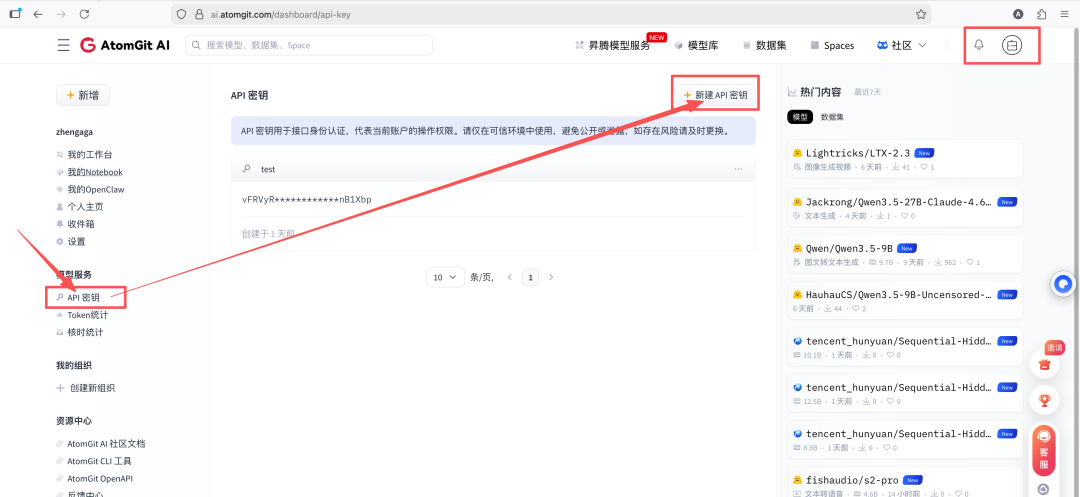
Task: Click the browser sidebar tab icon
Action: [15, 14]
